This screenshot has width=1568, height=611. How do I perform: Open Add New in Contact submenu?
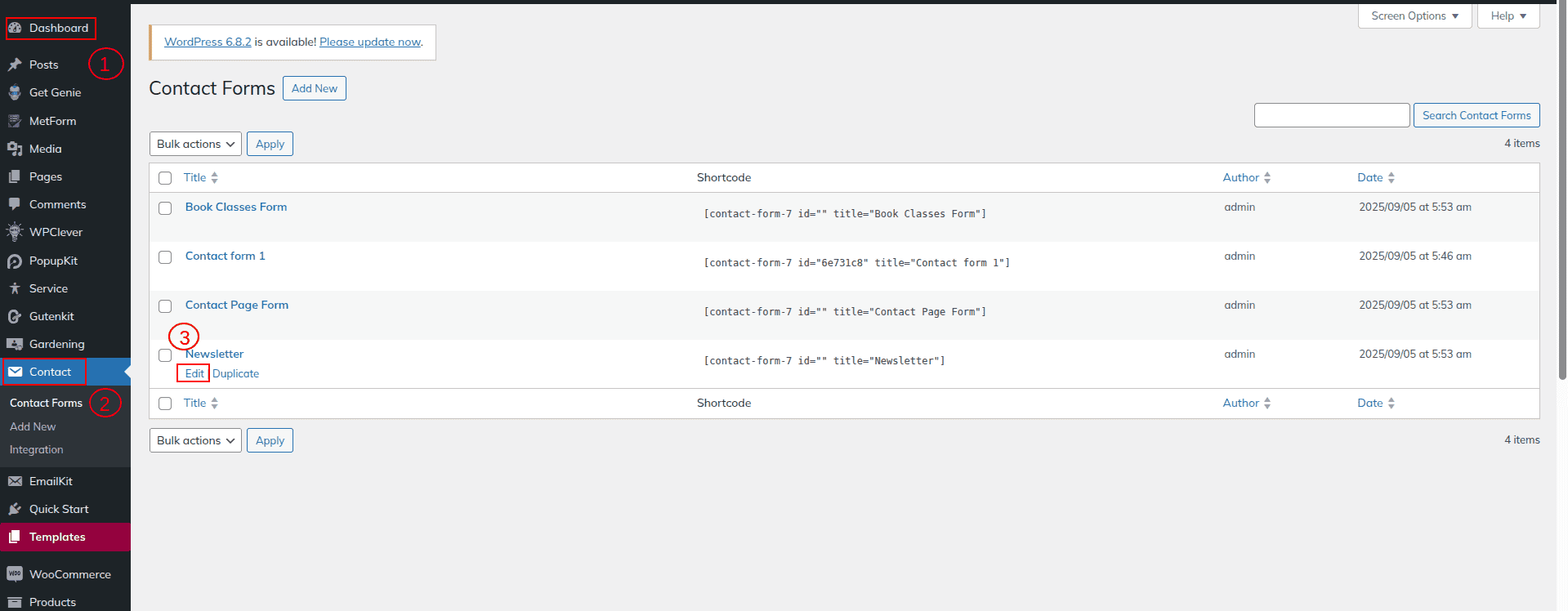[x=33, y=426]
